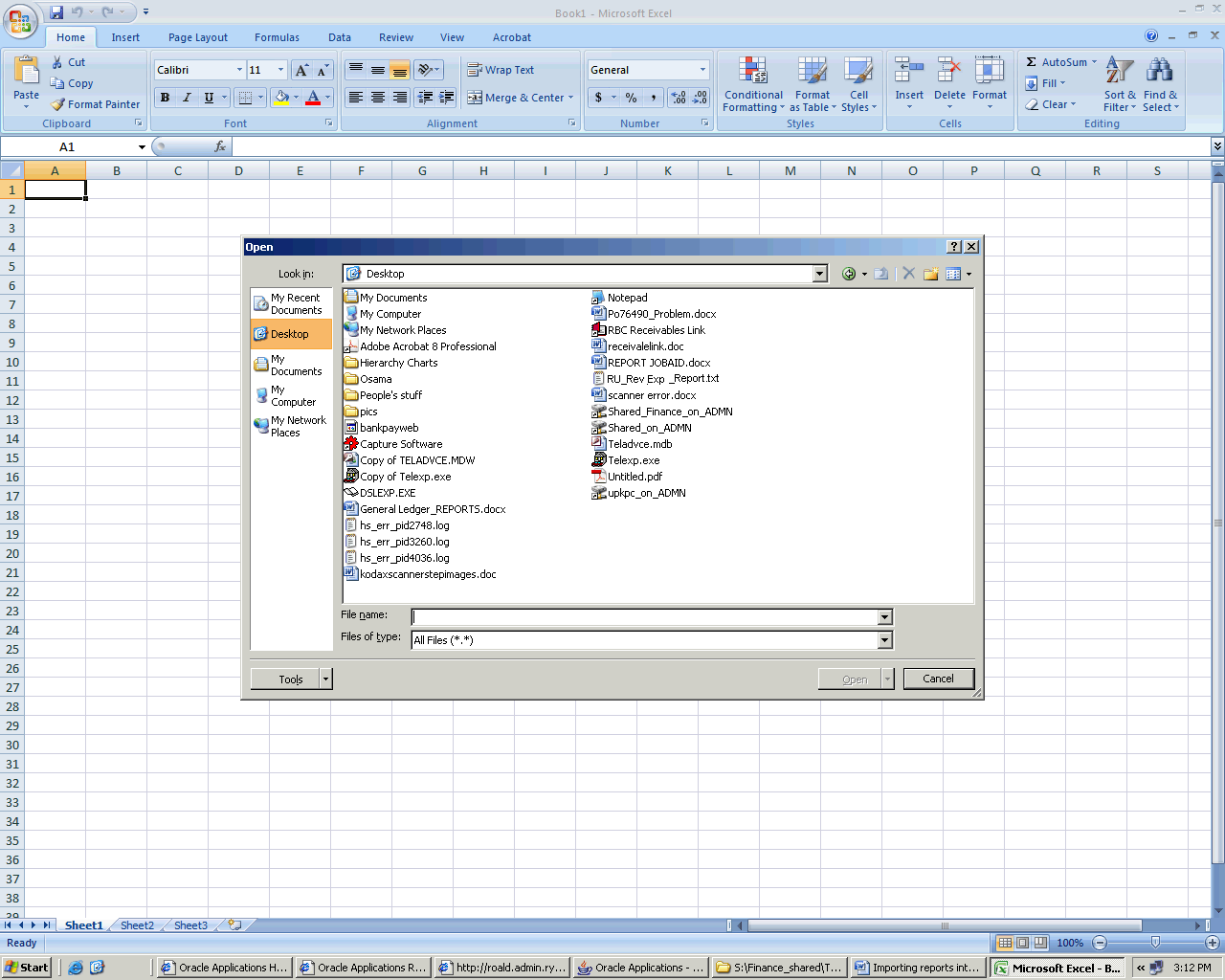Click the Delete icon in Open dialog toolbar
Image resolution: width=1225 pixels, height=980 pixels.
point(908,274)
